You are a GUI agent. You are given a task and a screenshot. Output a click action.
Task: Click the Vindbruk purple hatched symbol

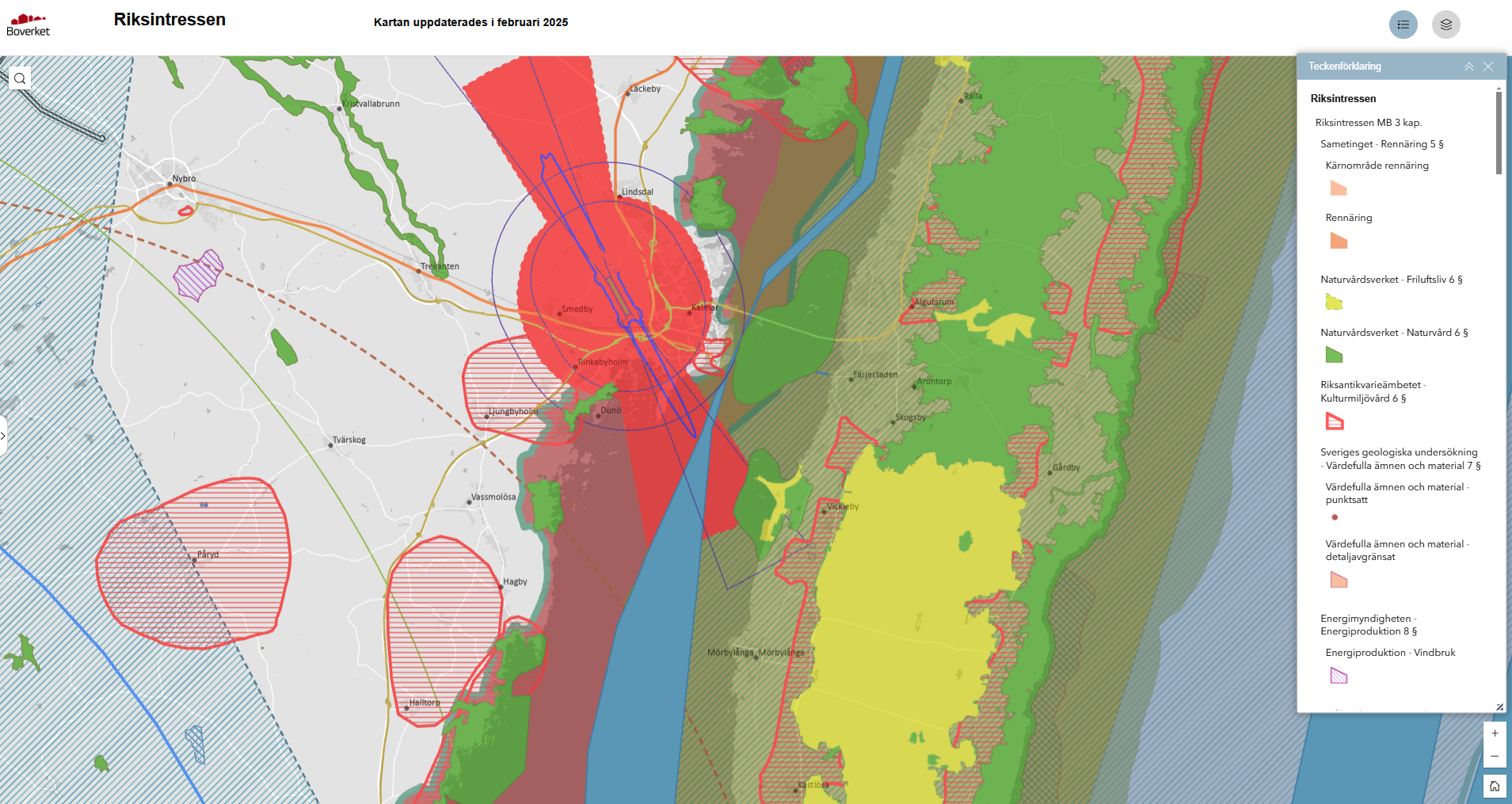click(1339, 676)
